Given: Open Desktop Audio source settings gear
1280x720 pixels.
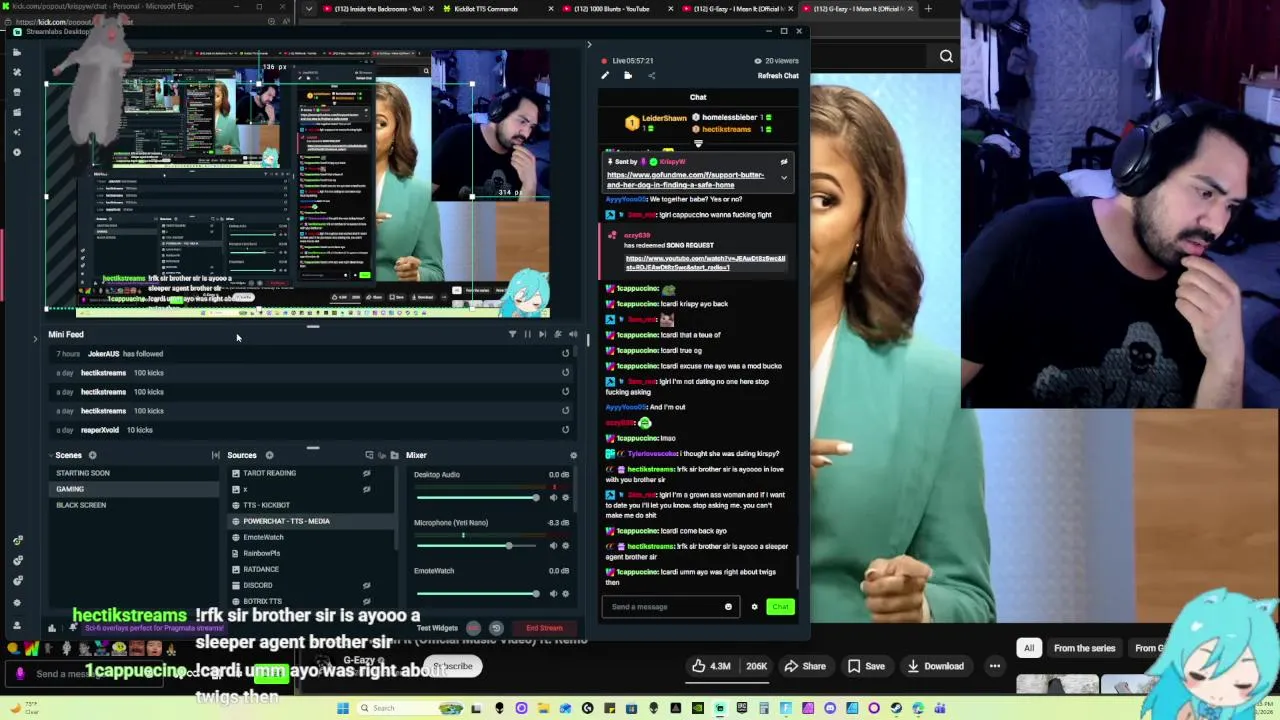Looking at the screenshot, I should pyautogui.click(x=565, y=497).
